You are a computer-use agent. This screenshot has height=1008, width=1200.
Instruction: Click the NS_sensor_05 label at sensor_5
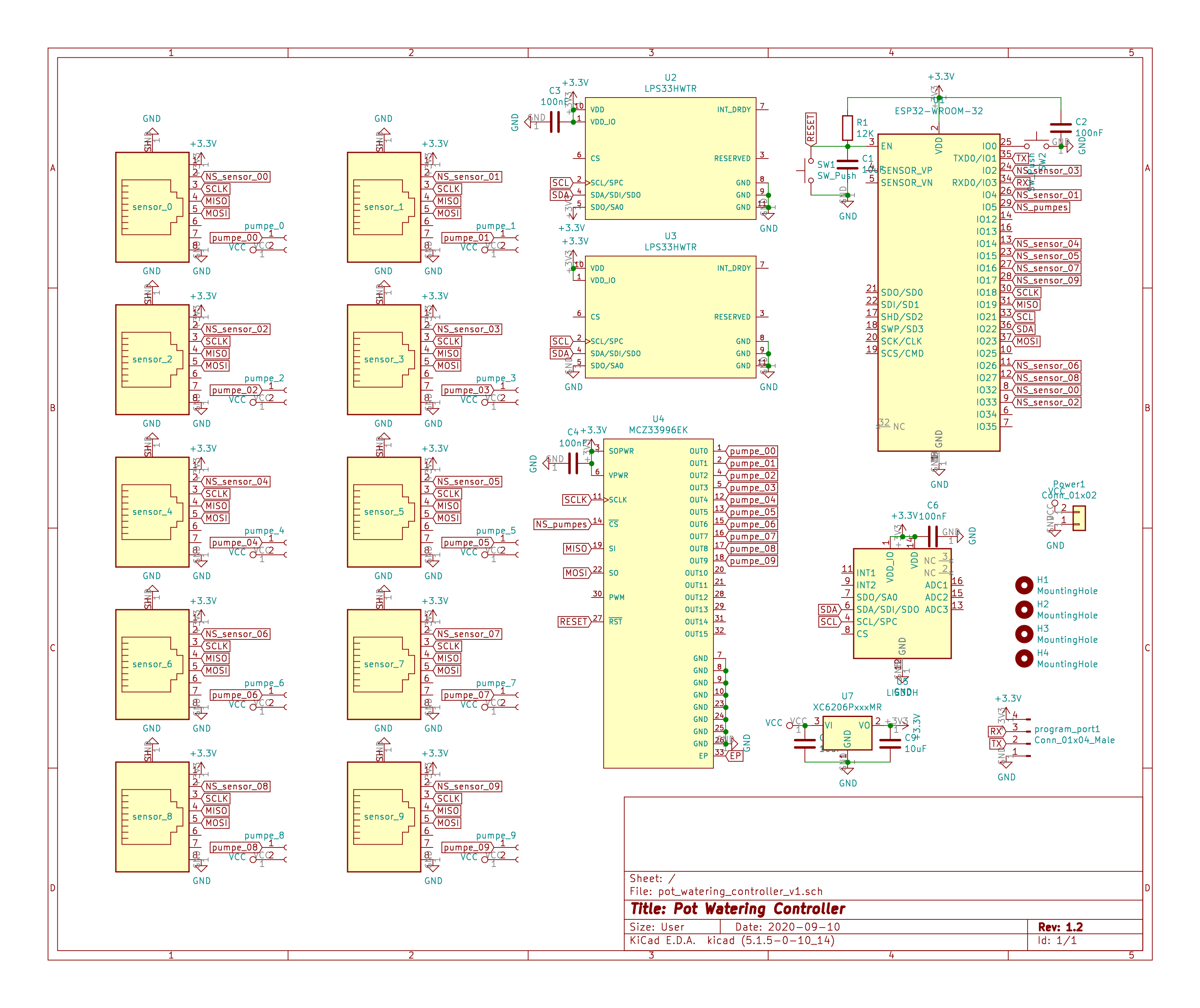point(468,482)
